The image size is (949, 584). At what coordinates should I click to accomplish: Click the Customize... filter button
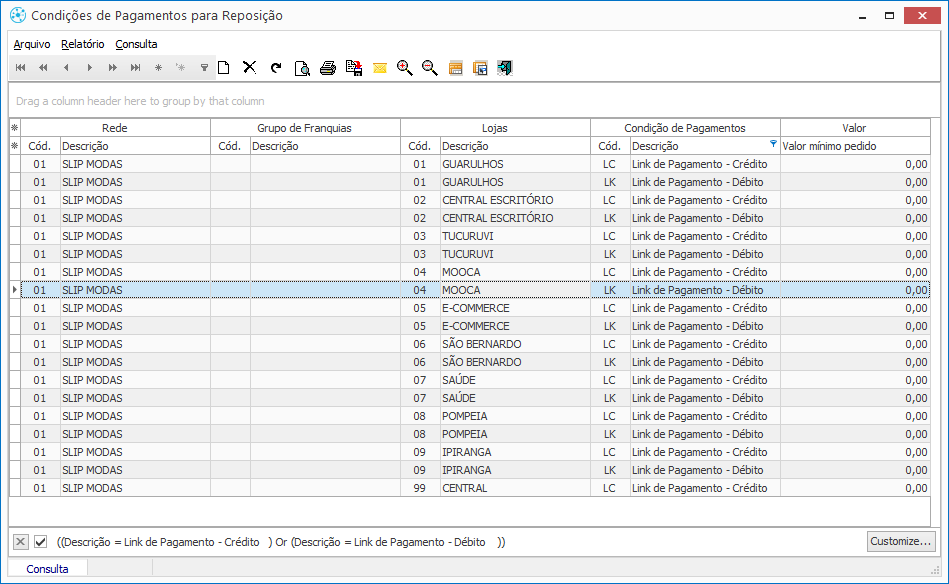coord(901,541)
